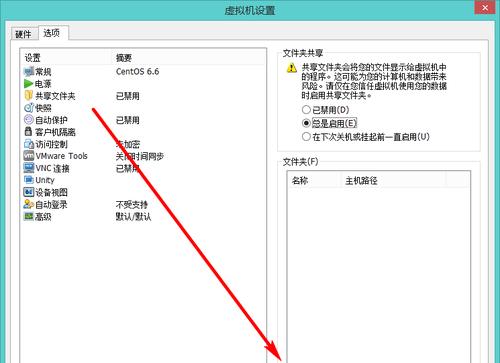Click the 默认/默认 summary text
Image resolution: width=500 pixels, height=363 pixels.
(133, 217)
